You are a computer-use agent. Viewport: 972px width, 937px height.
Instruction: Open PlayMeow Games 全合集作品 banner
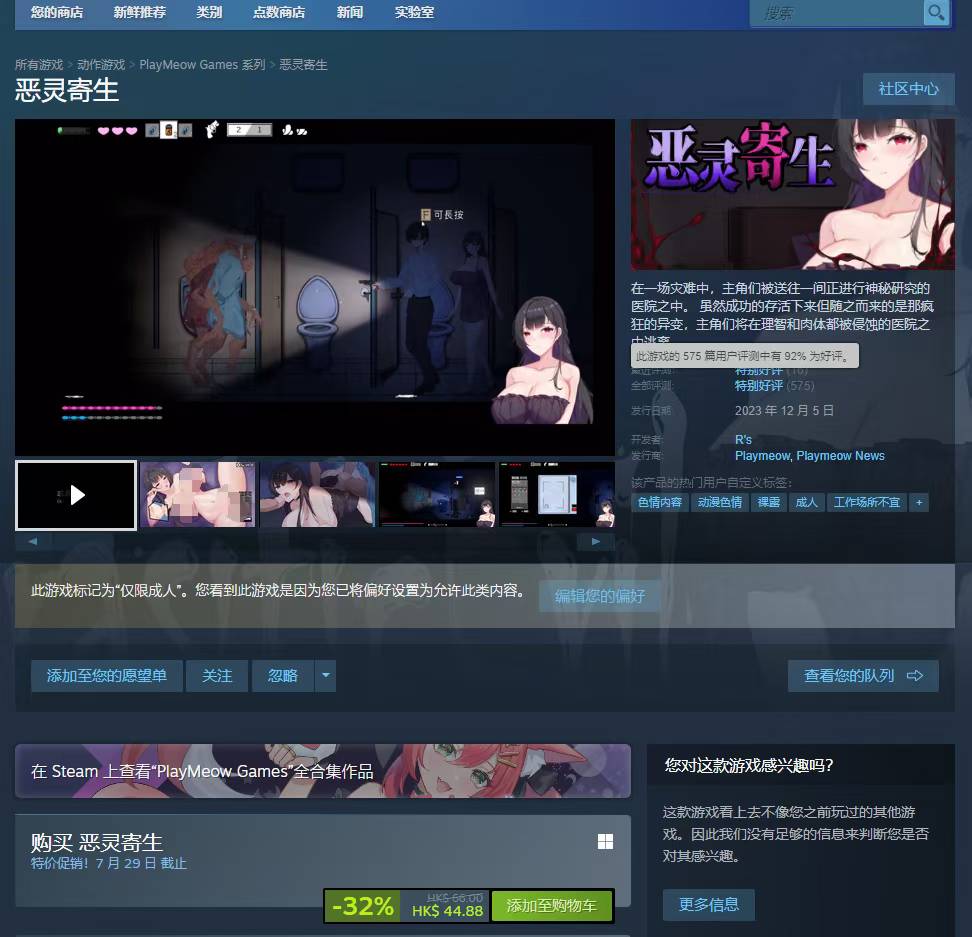pyautogui.click(x=322, y=771)
